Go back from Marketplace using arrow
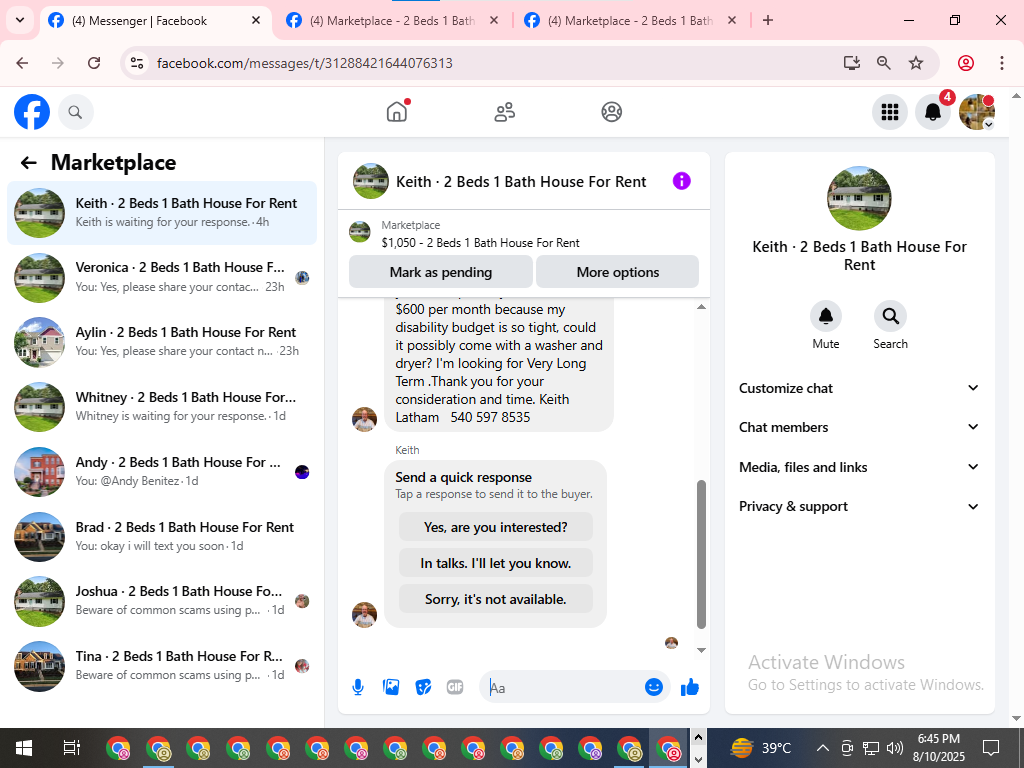 click(28, 163)
